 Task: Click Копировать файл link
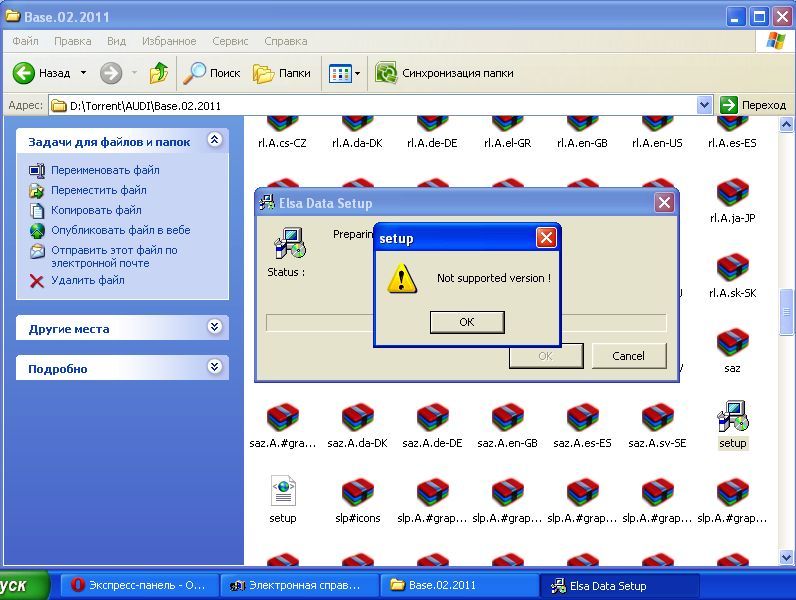(x=96, y=210)
